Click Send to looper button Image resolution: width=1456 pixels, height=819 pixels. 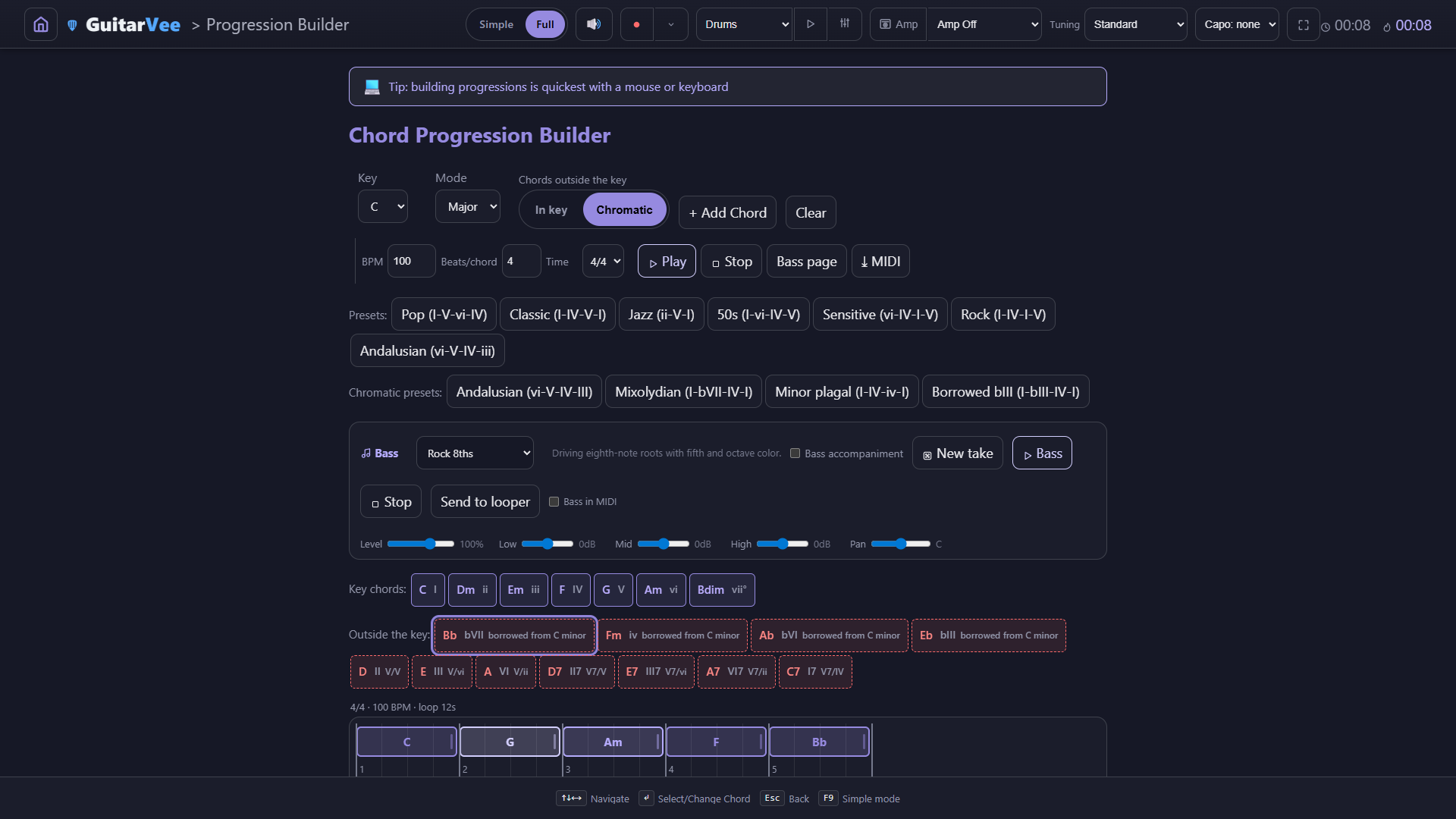point(485,501)
